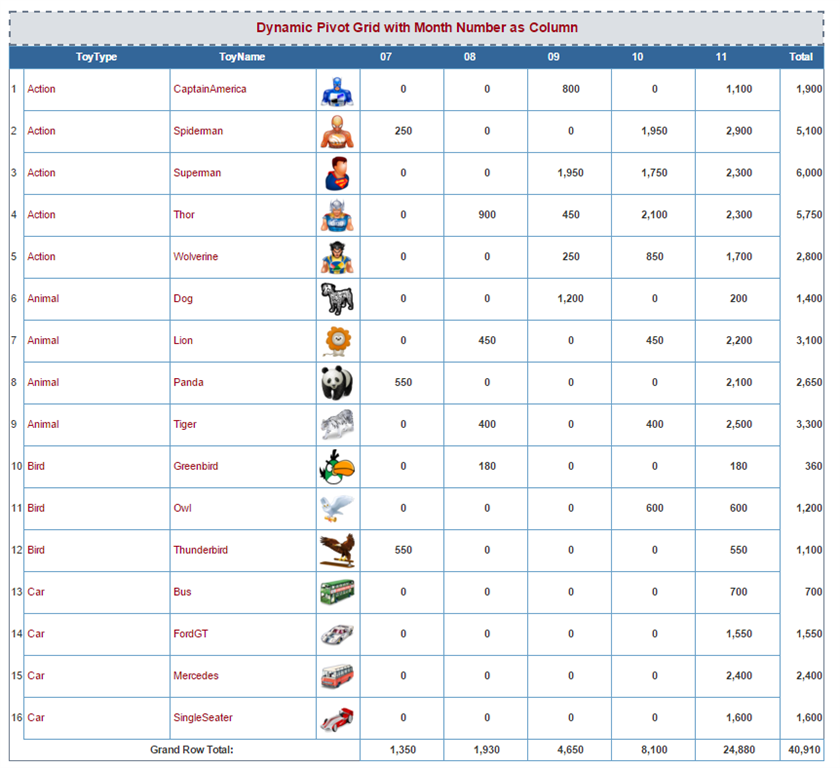Viewport: 840px width, 768px height.
Task: Sort by the ToyType column header
Action: [96, 57]
